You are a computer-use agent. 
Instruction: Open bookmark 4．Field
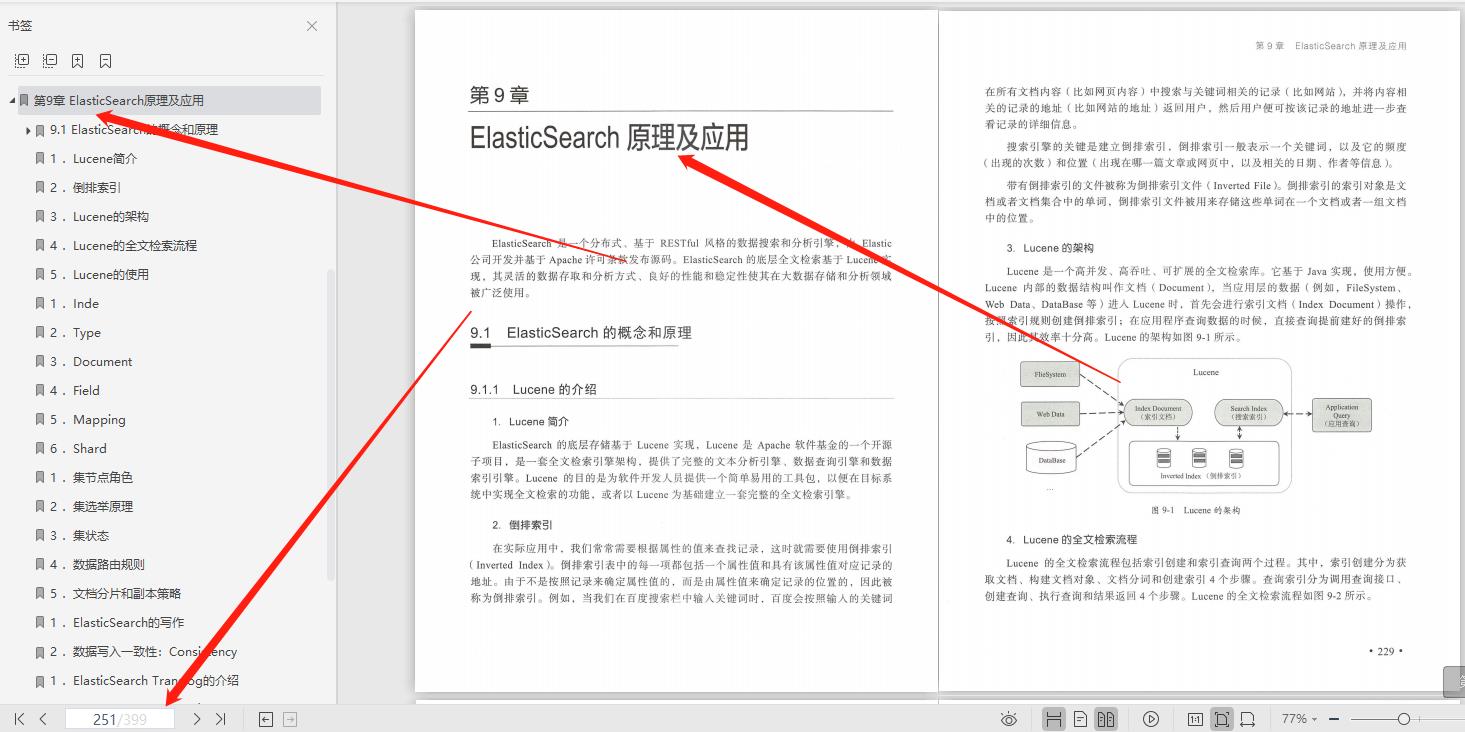point(75,391)
